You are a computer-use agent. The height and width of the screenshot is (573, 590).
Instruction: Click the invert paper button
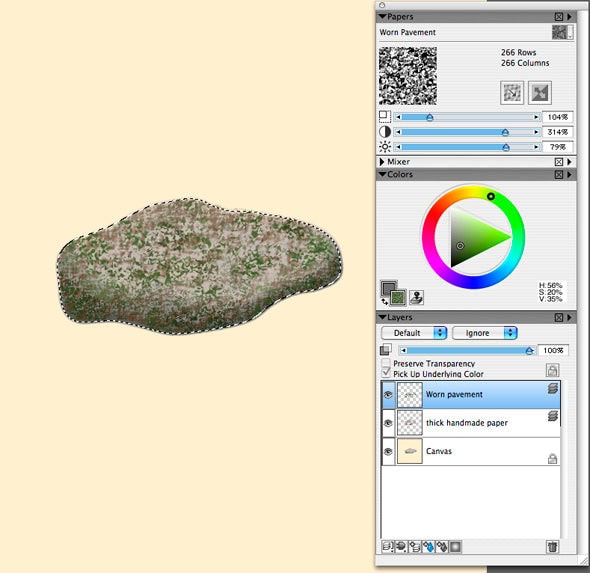click(x=540, y=93)
